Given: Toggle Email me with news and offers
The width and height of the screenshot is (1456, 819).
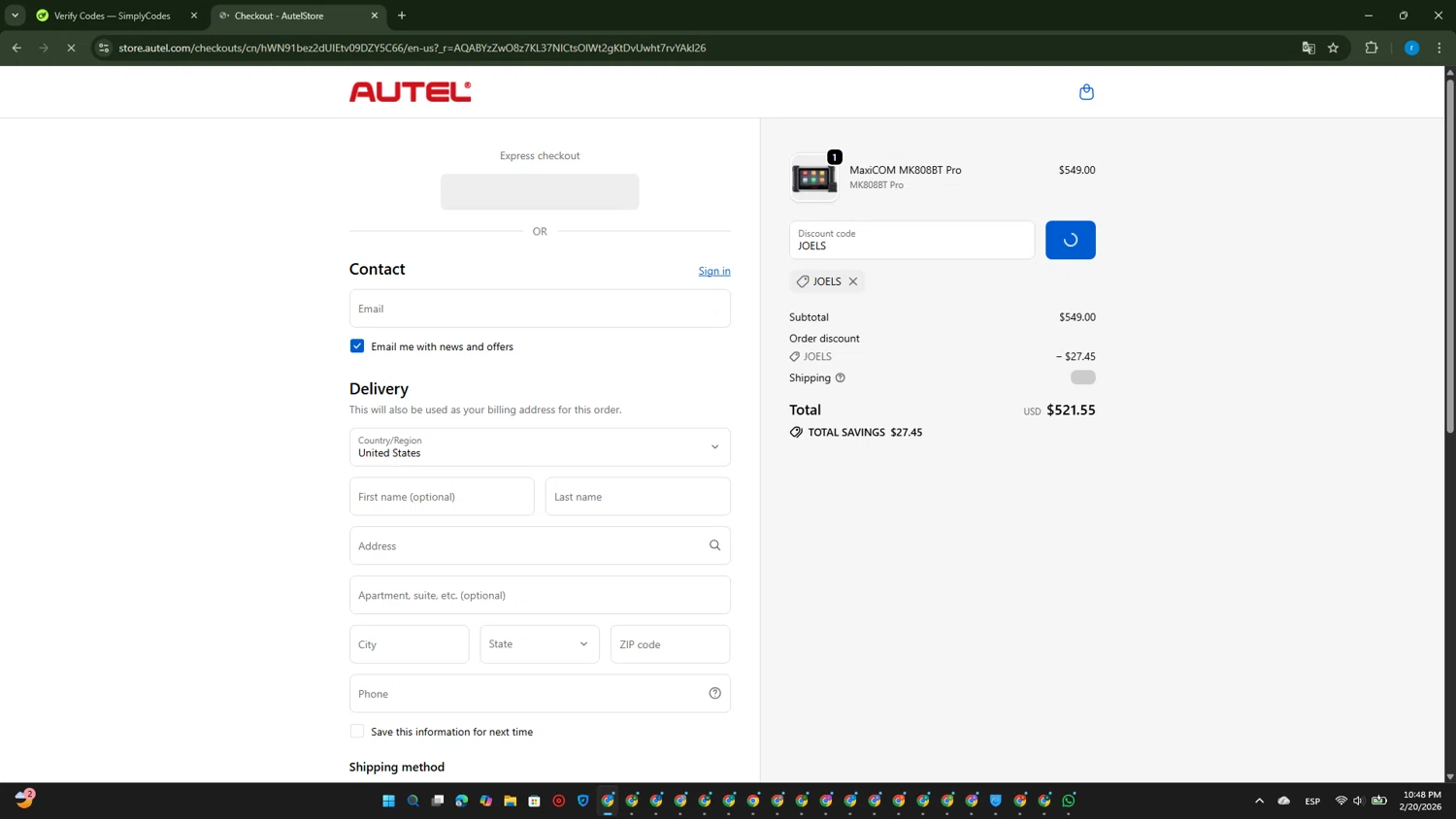Looking at the screenshot, I should [357, 345].
